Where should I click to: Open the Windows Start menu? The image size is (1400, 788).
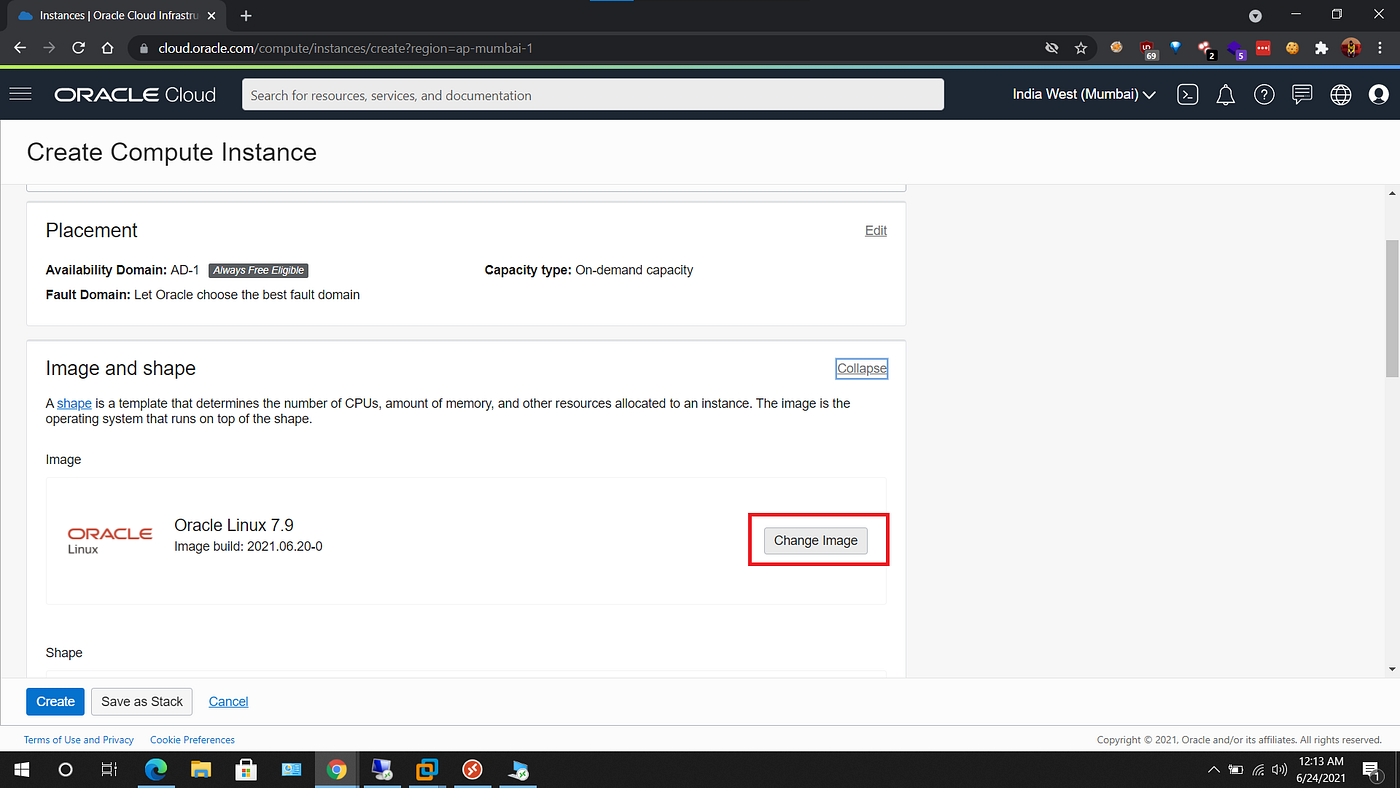pos(21,770)
